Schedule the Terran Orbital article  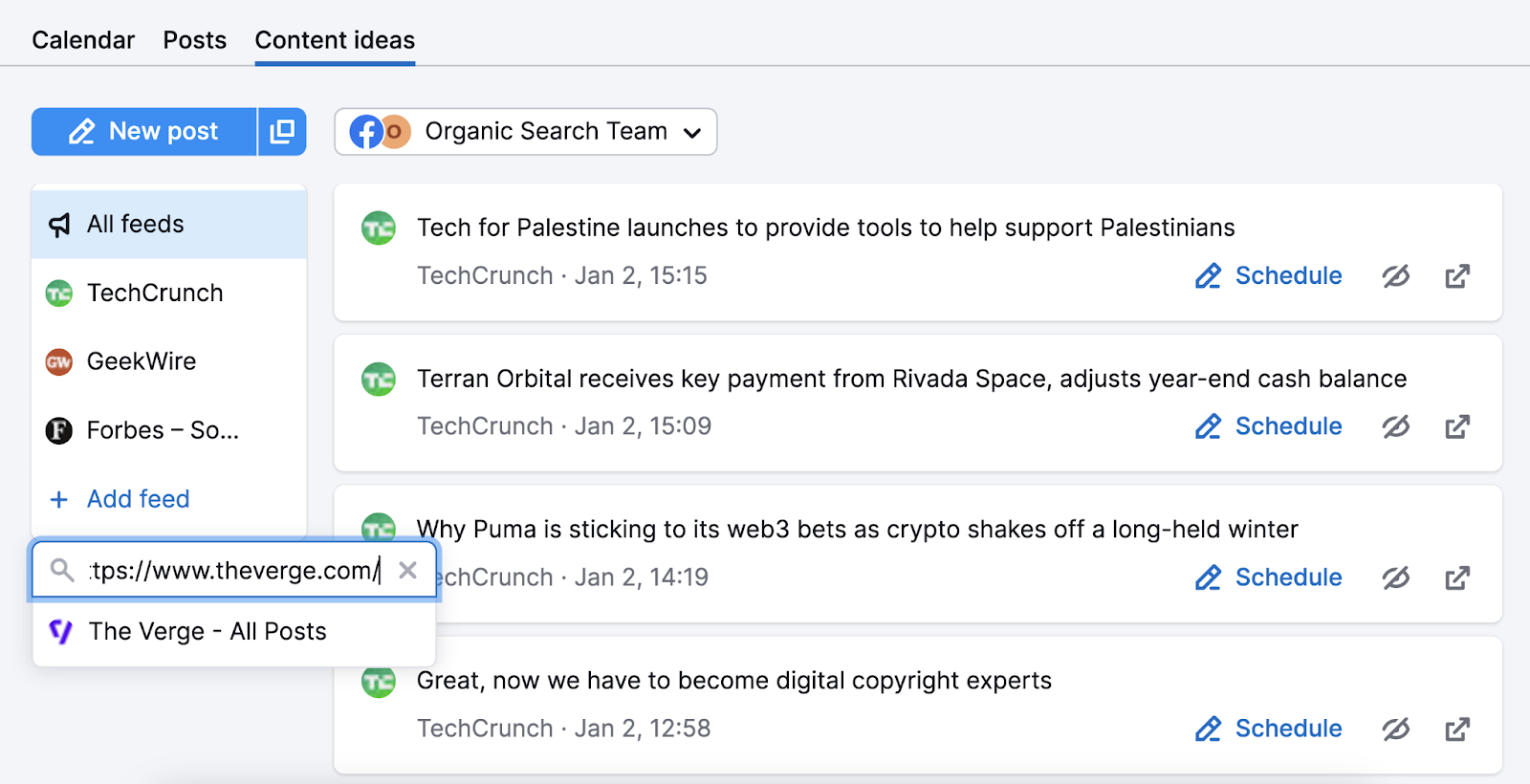point(1268,426)
